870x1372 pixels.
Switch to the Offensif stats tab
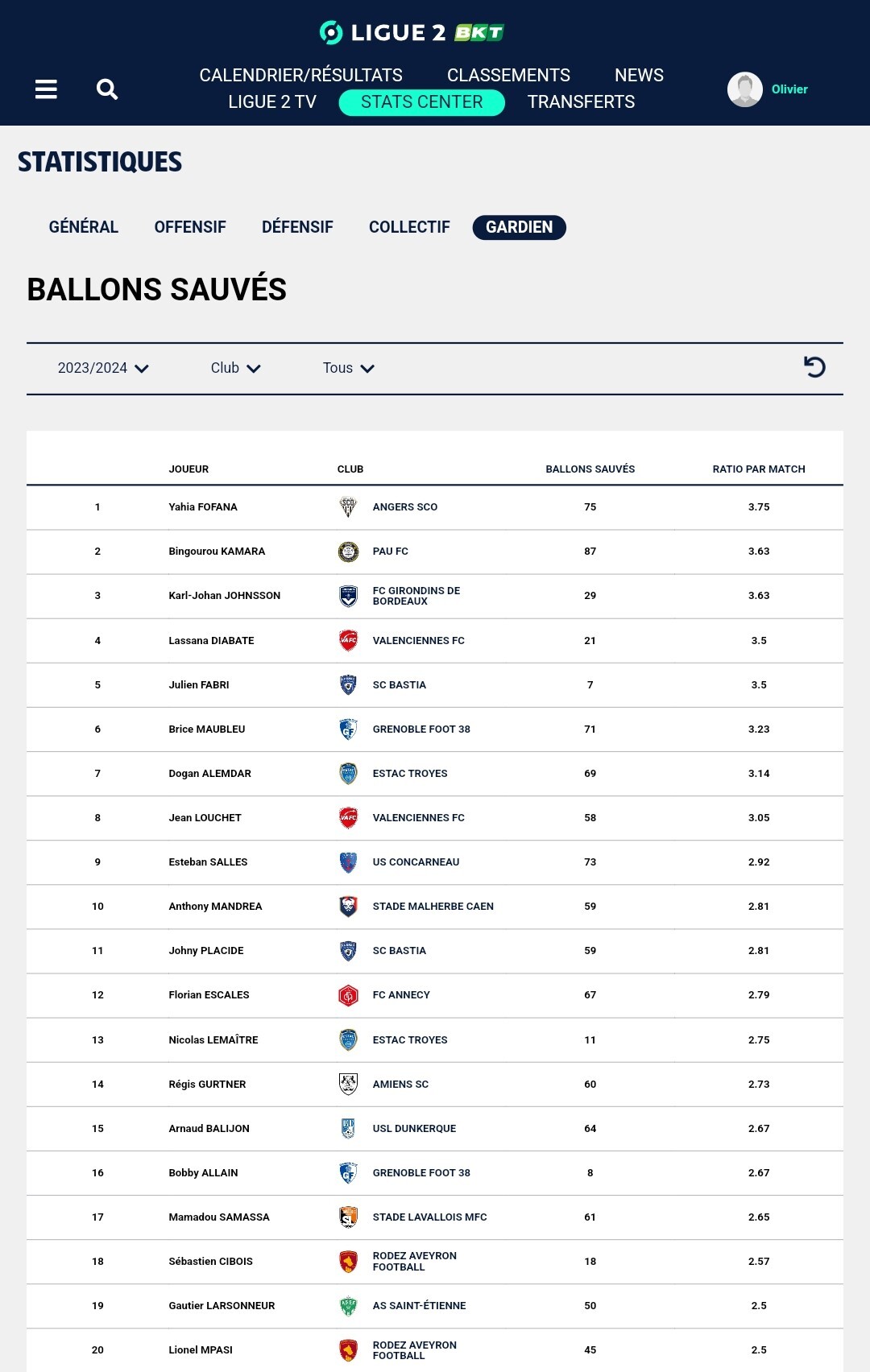click(x=190, y=227)
